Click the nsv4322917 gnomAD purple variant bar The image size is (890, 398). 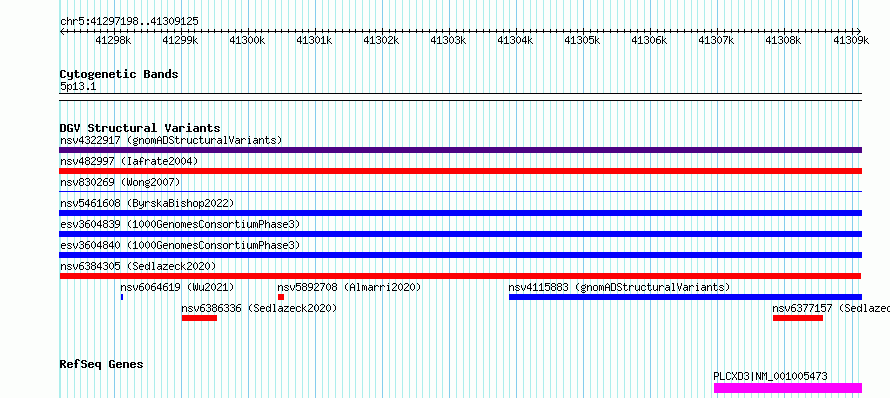(460, 150)
